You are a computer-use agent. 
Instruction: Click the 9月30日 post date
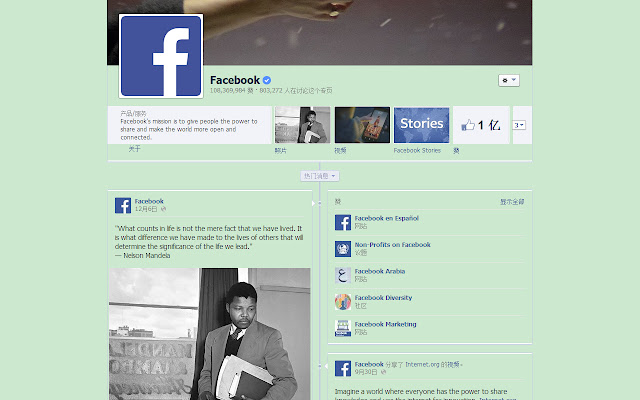(366, 372)
